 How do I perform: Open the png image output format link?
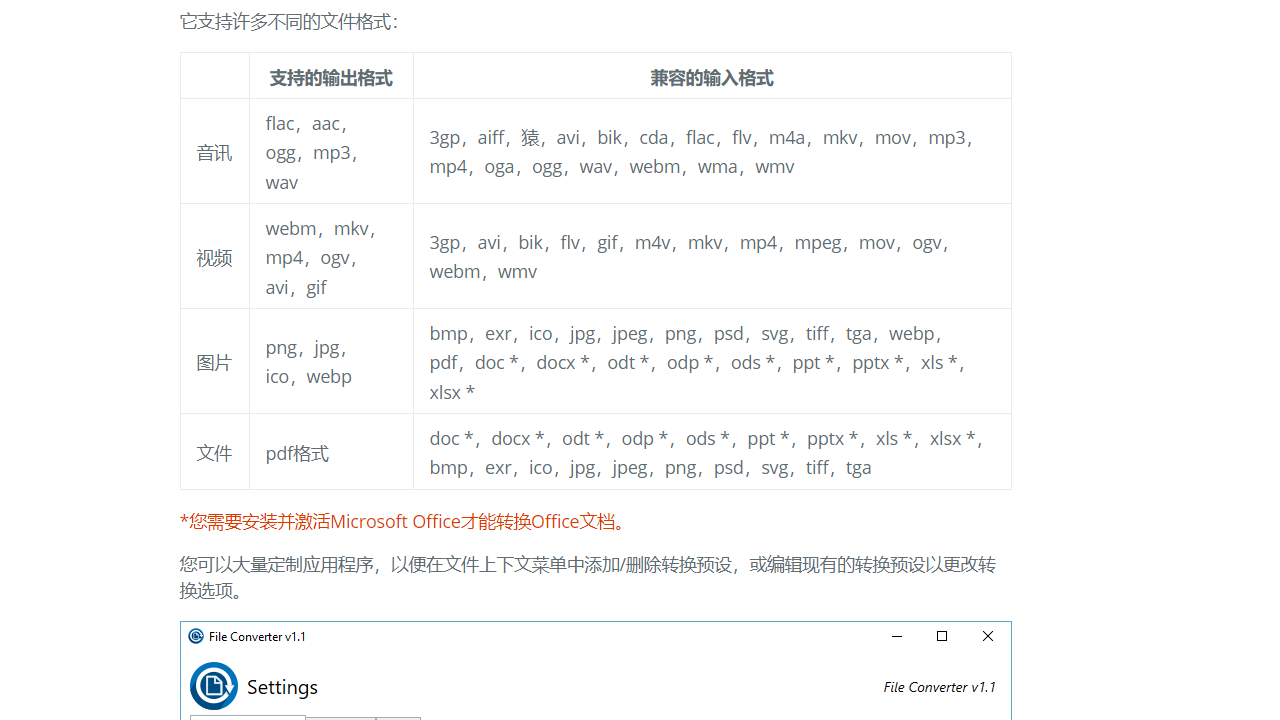[281, 347]
